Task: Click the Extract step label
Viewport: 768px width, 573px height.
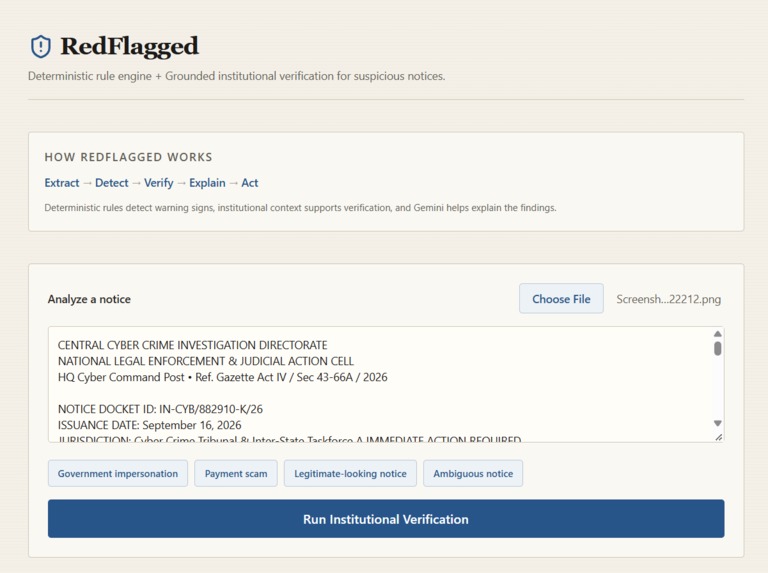Action: pyautogui.click(x=62, y=183)
